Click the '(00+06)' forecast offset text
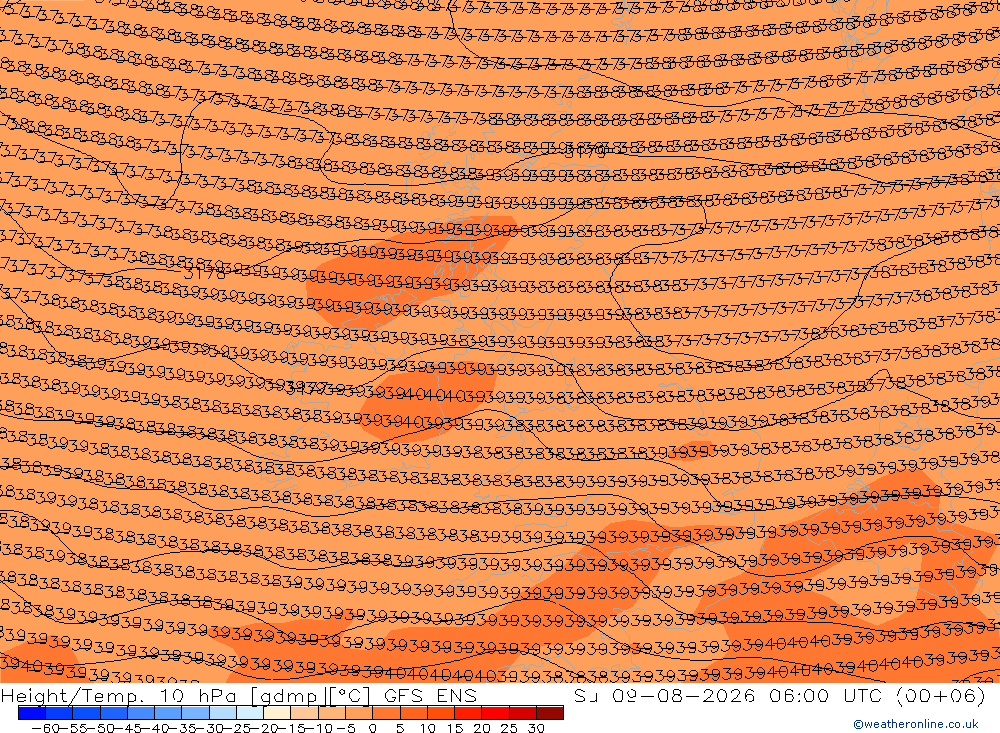The height and width of the screenshot is (733, 1000). 941,695
